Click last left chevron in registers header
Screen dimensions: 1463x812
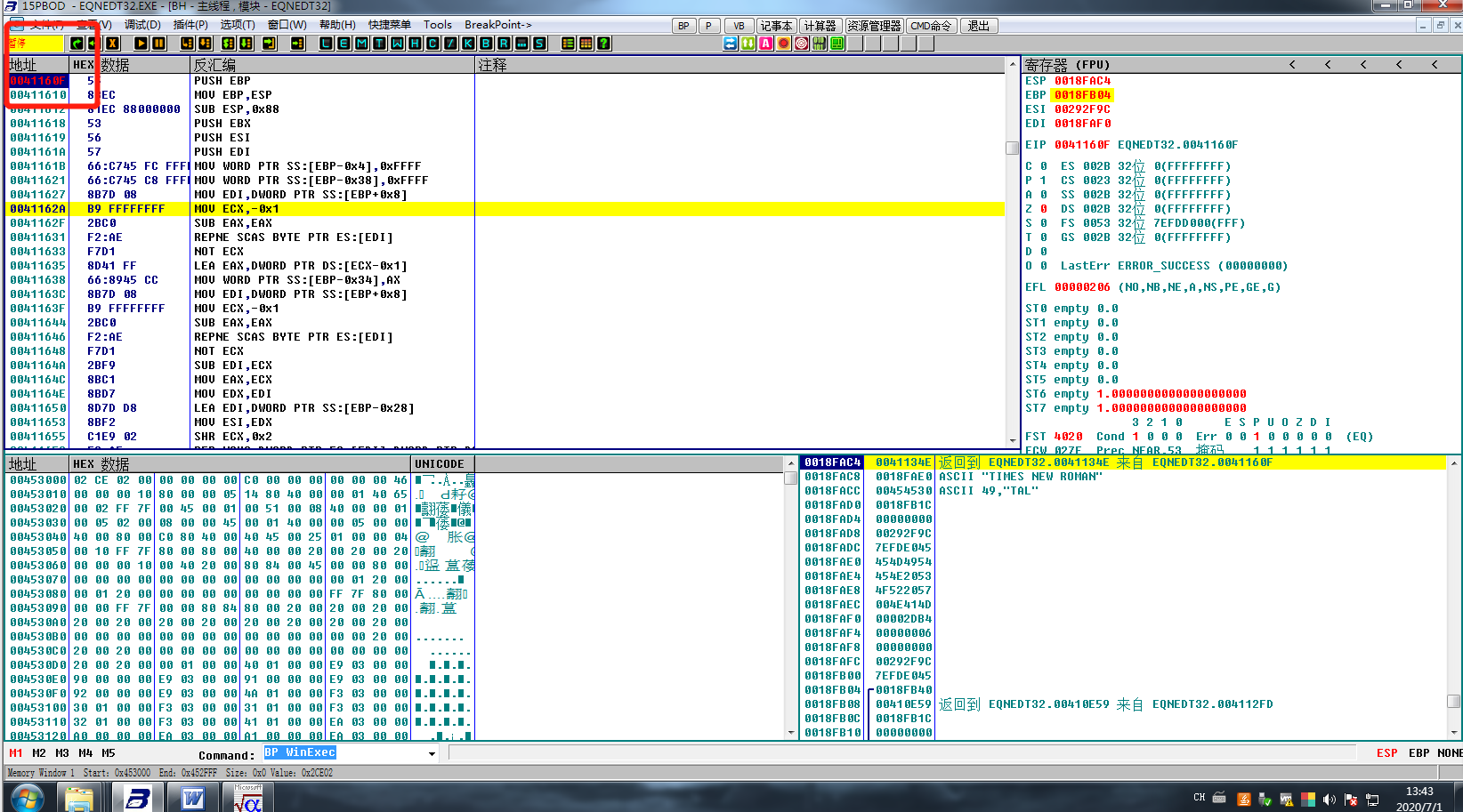1435,65
